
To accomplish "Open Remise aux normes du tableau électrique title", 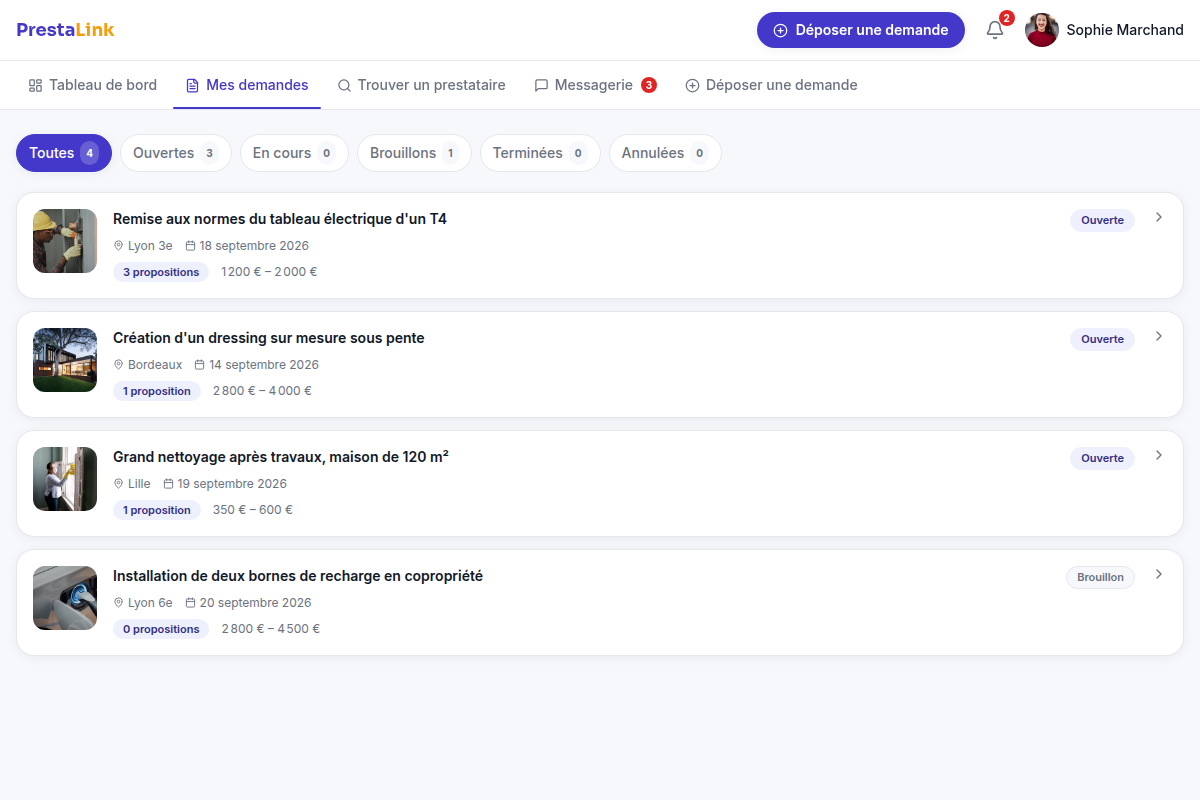I will pos(280,219).
